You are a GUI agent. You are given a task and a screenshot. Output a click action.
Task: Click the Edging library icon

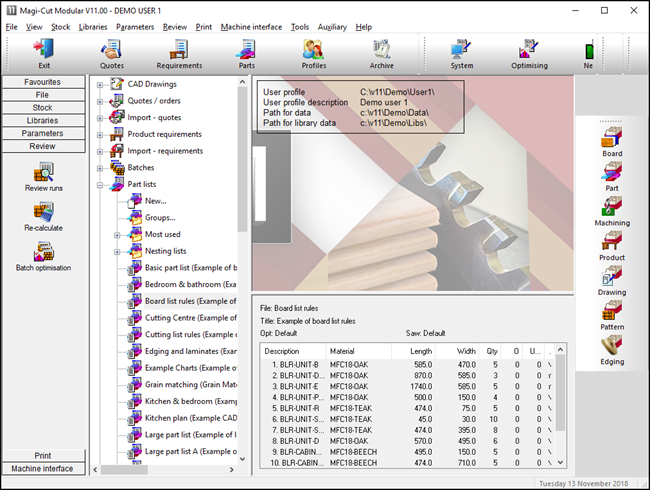pyautogui.click(x=611, y=348)
